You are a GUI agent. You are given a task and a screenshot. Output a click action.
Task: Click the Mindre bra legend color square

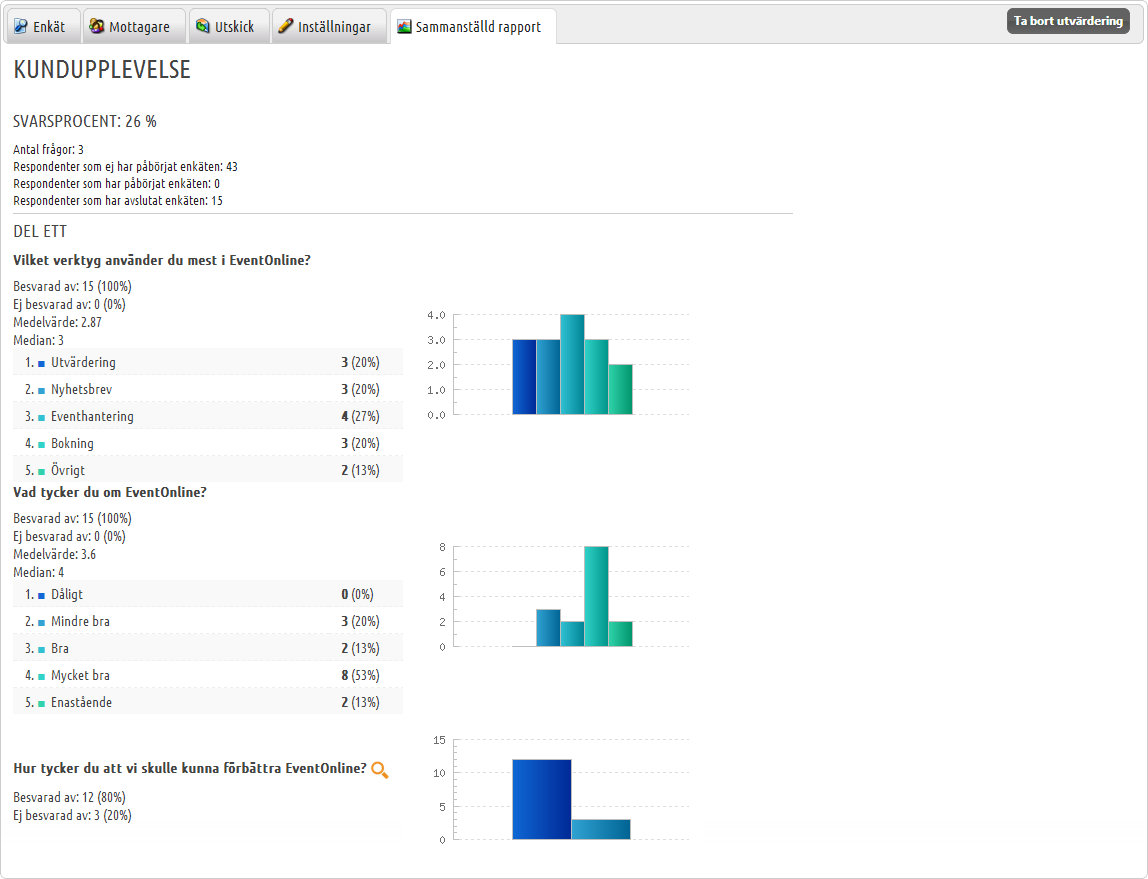click(42, 623)
